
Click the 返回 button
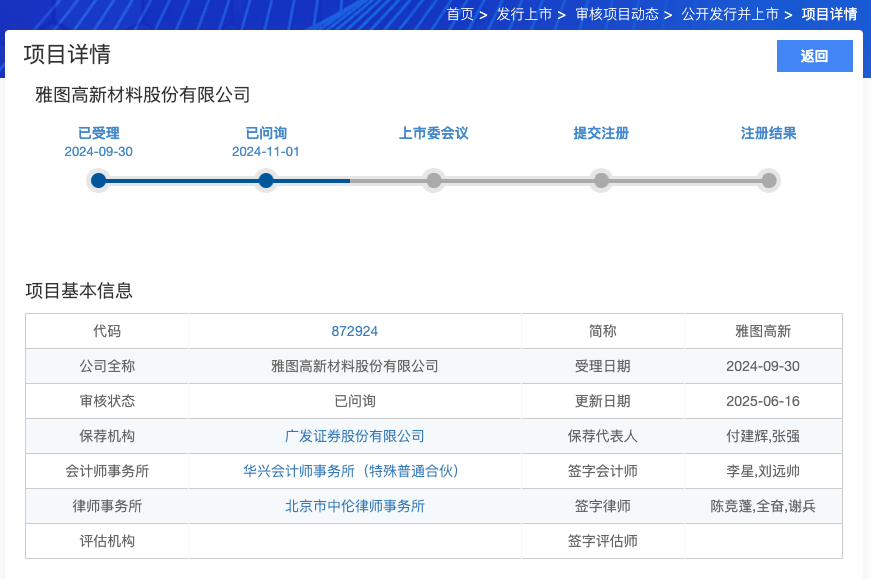[x=814, y=56]
